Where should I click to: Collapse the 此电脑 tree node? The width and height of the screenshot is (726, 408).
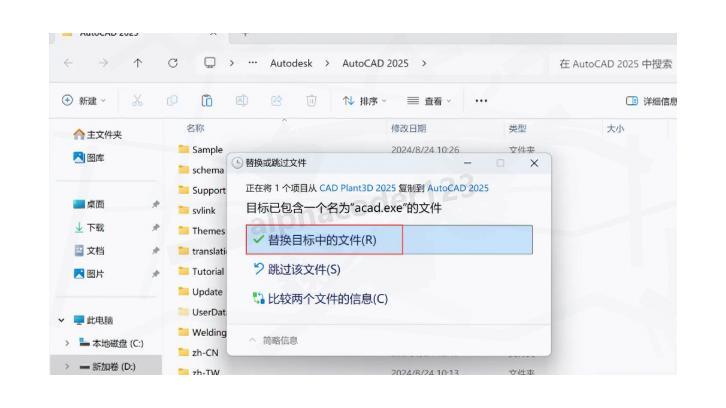(61, 320)
